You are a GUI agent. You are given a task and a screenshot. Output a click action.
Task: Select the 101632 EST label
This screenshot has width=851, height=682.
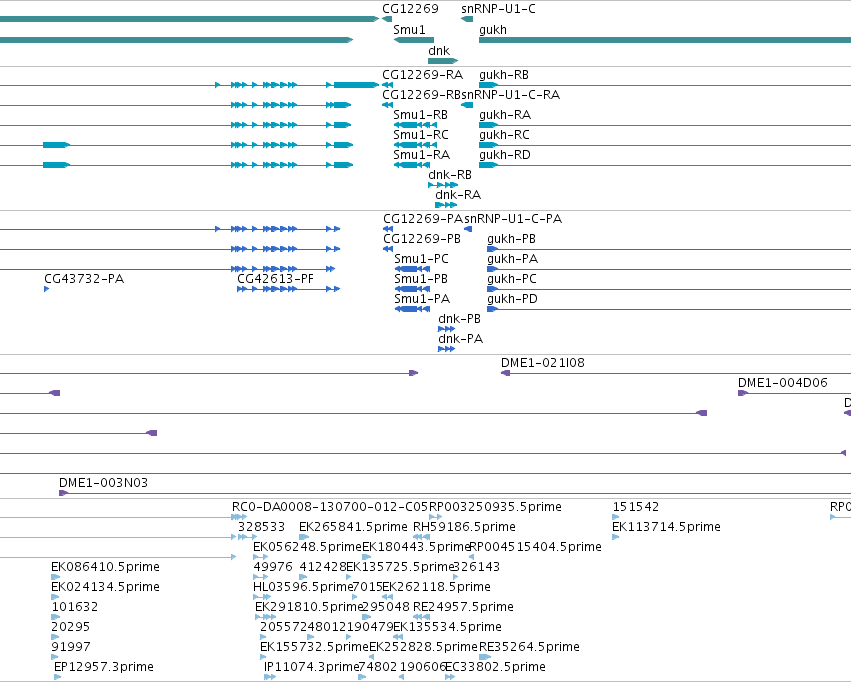(75, 608)
